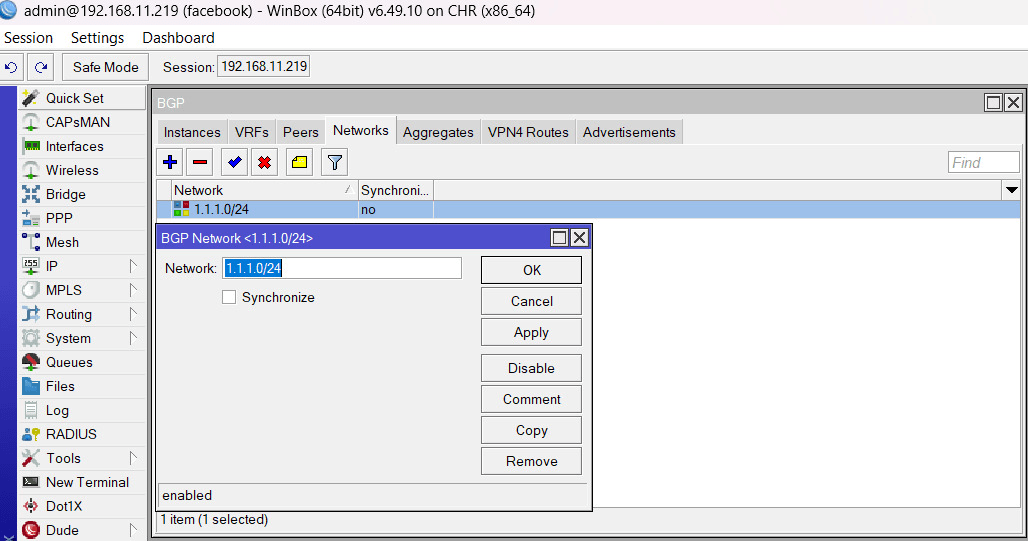Open the Session menu
Viewport: 1028px width, 541px height.
click(x=28, y=38)
